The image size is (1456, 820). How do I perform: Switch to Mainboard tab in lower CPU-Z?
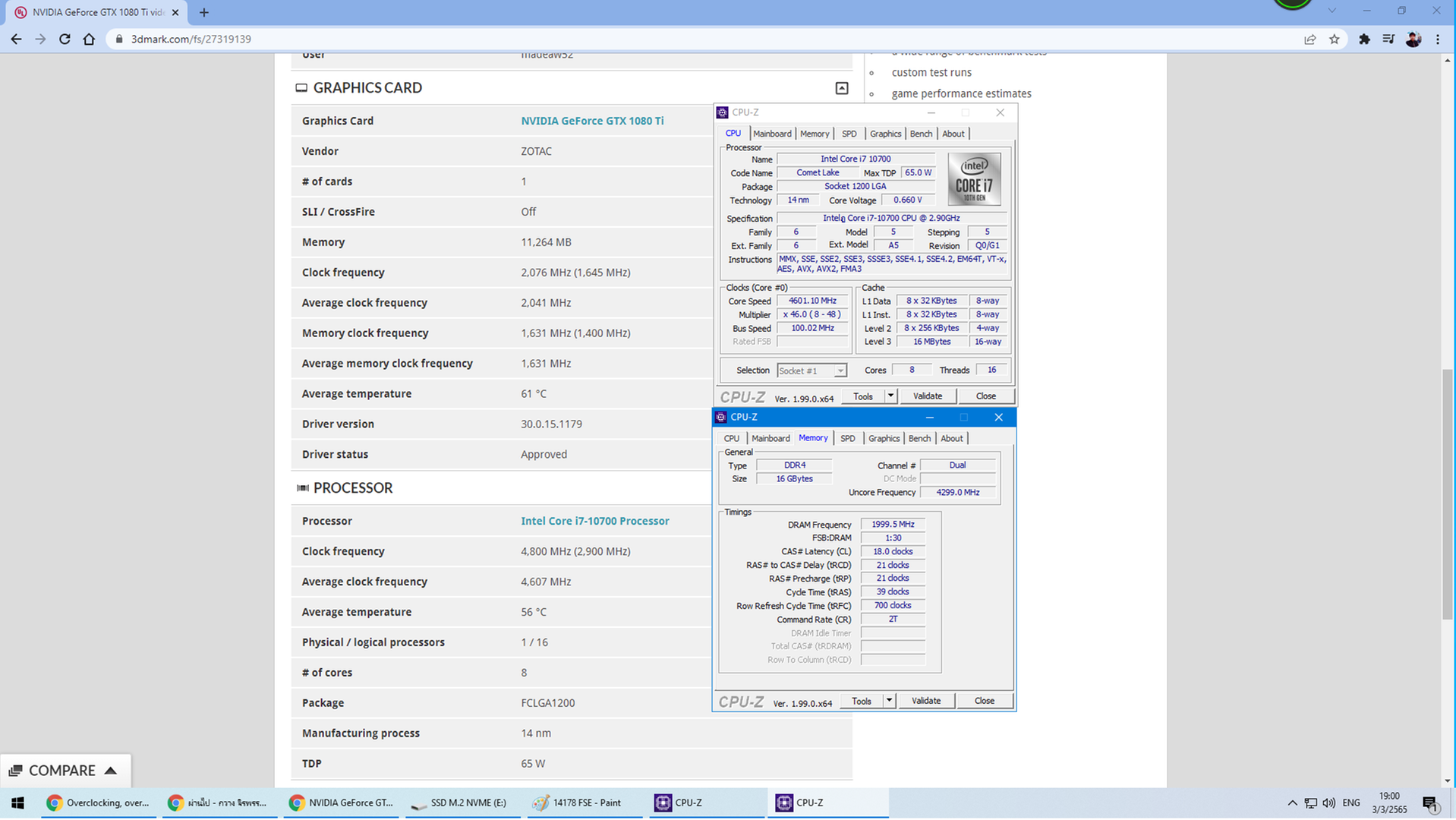point(771,439)
